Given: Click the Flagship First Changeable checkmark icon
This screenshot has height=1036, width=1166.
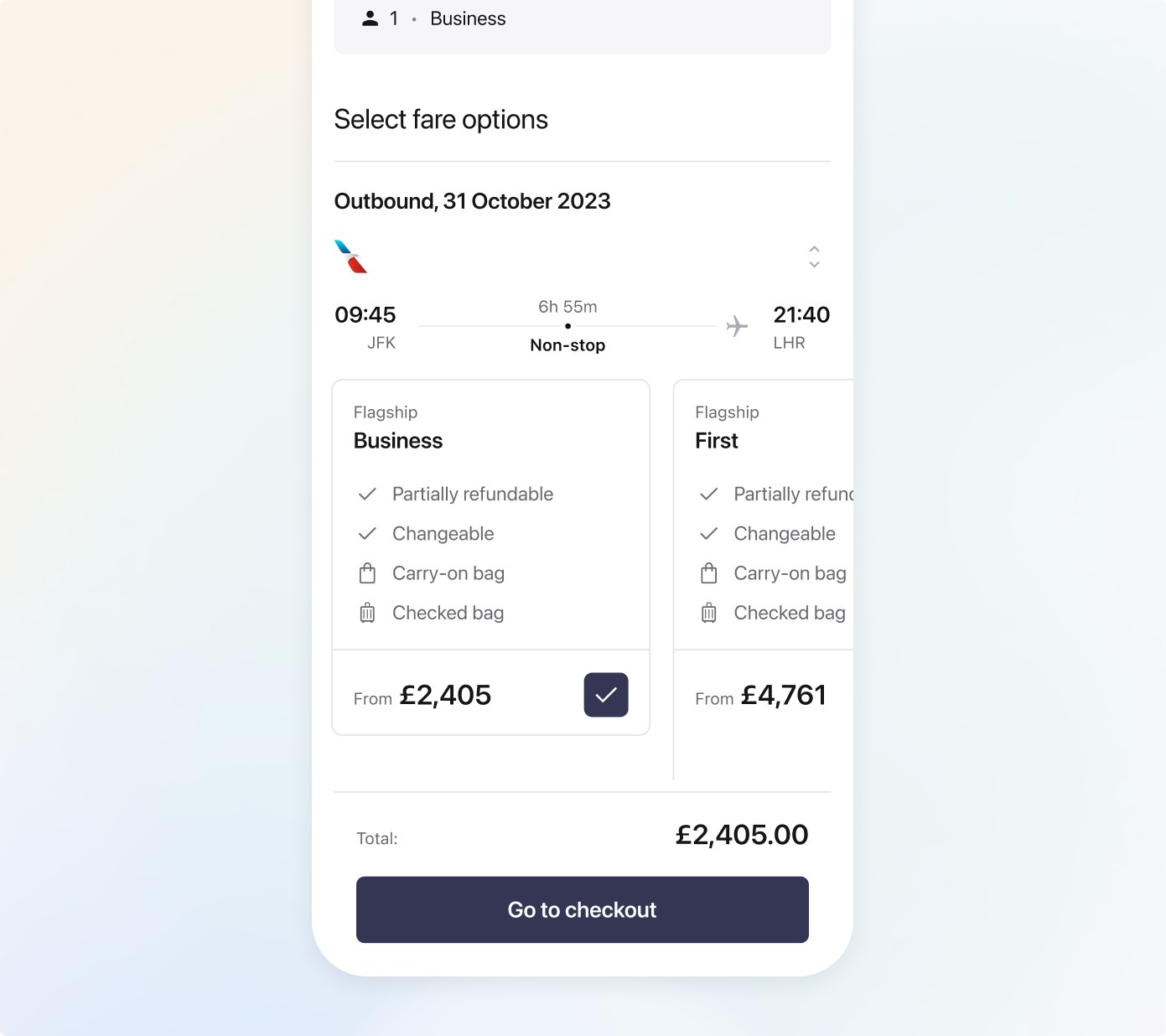Looking at the screenshot, I should coord(709,534).
